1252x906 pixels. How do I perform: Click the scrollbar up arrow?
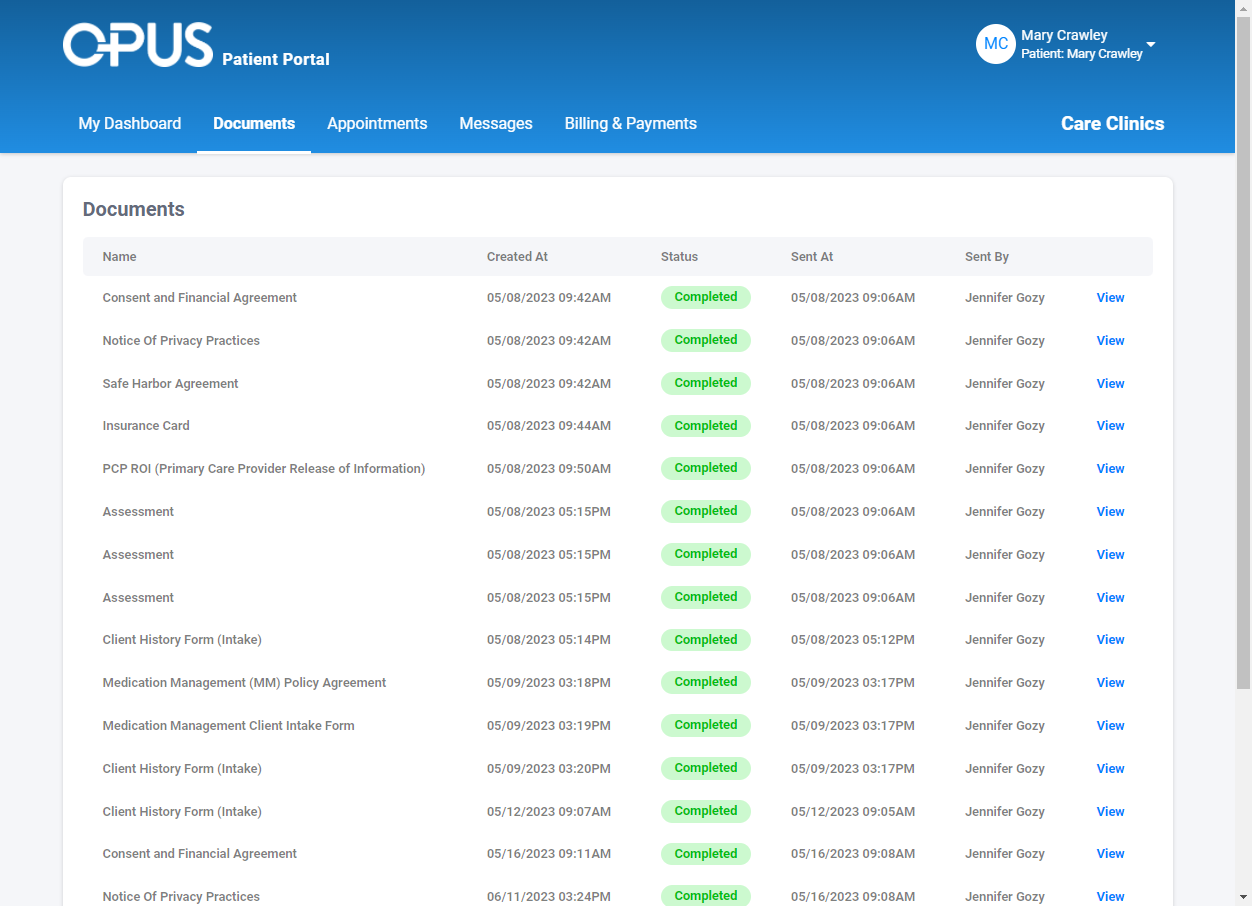tap(1244, 8)
